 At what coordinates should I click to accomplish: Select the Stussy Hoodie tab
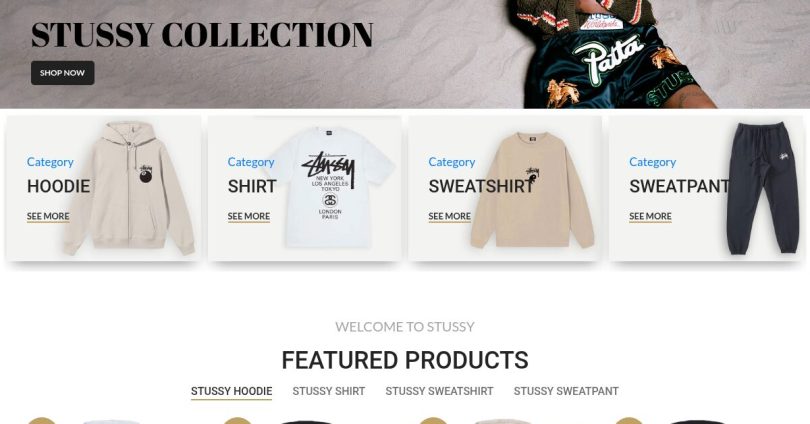coord(231,391)
